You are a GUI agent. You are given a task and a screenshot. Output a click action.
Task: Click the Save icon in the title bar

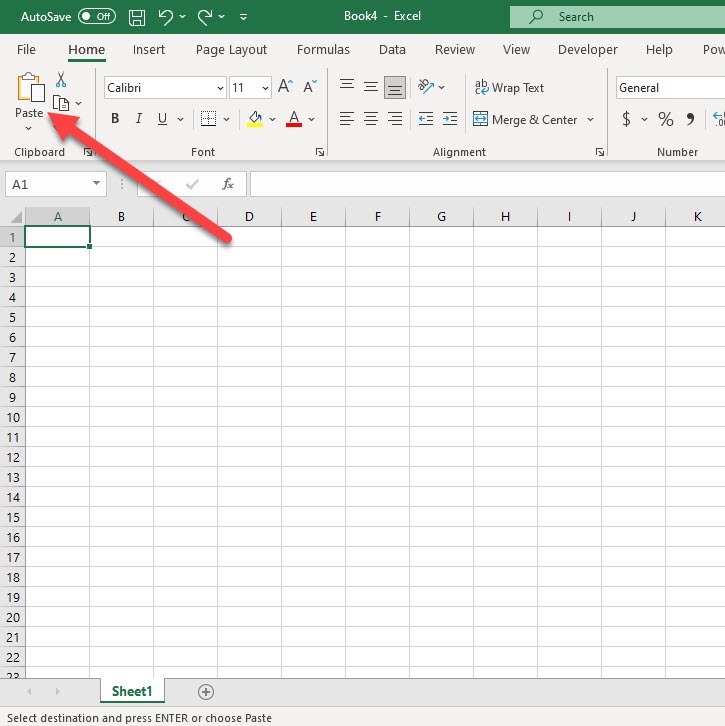coord(137,18)
